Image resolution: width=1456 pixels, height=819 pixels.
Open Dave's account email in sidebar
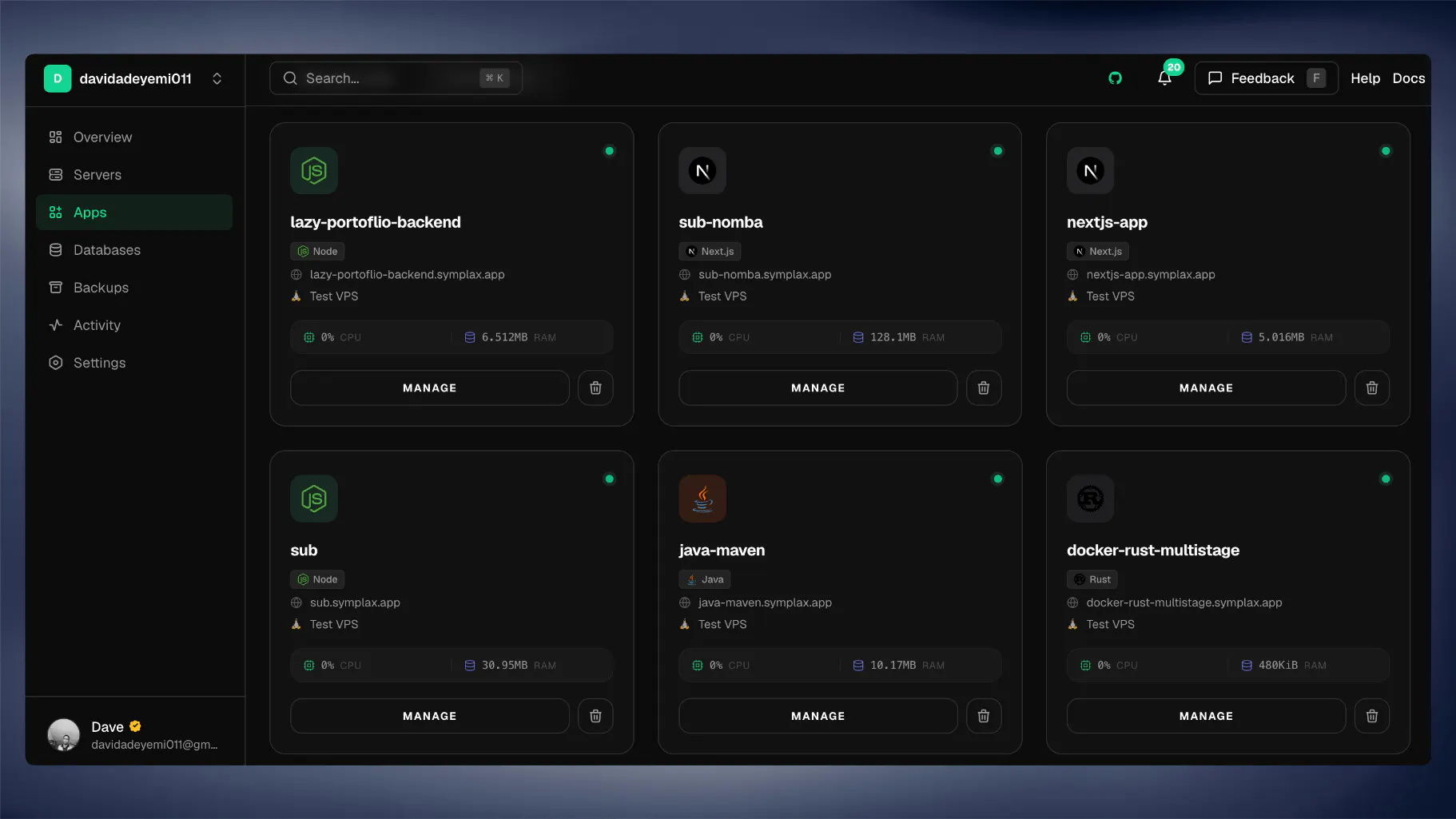(154, 745)
